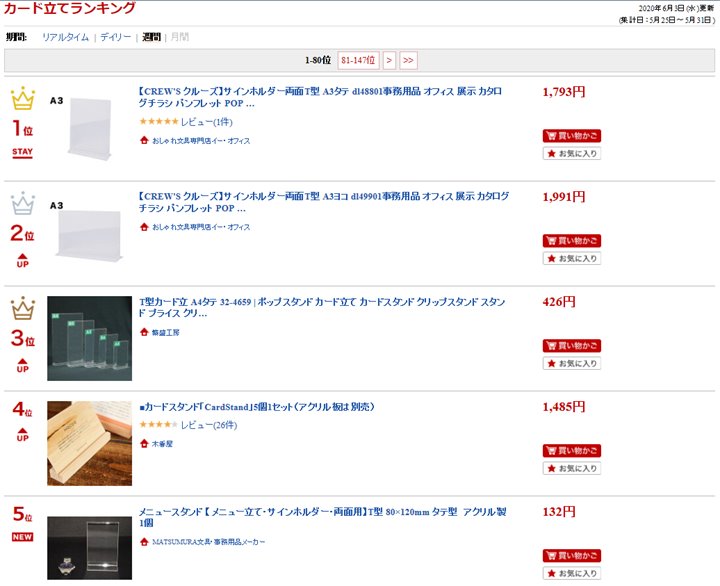Switch ranking period to デイリー
This screenshot has width=720, height=586.
pyautogui.click(x=116, y=37)
